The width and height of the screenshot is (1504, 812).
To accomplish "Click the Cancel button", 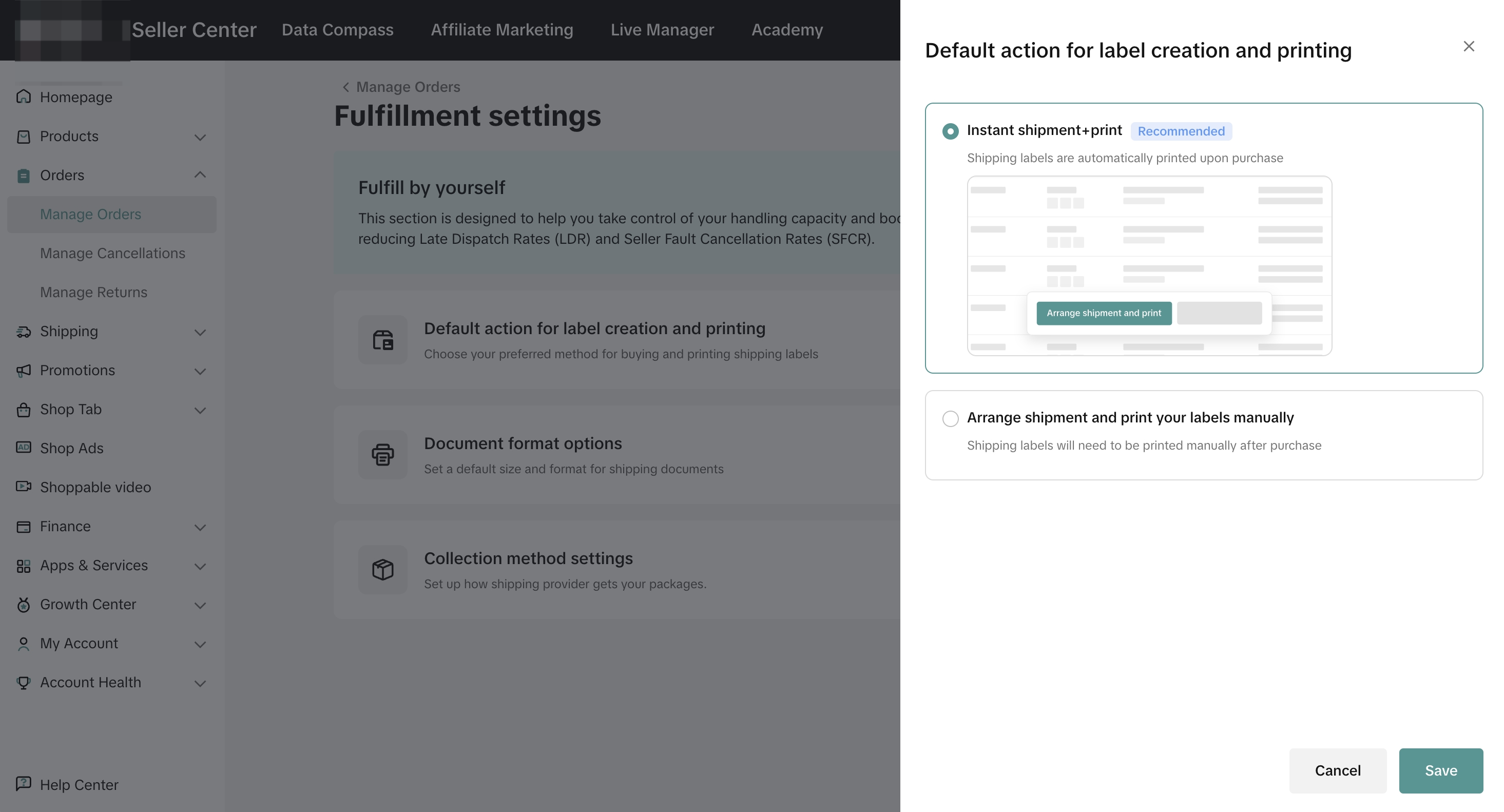I will [x=1337, y=770].
